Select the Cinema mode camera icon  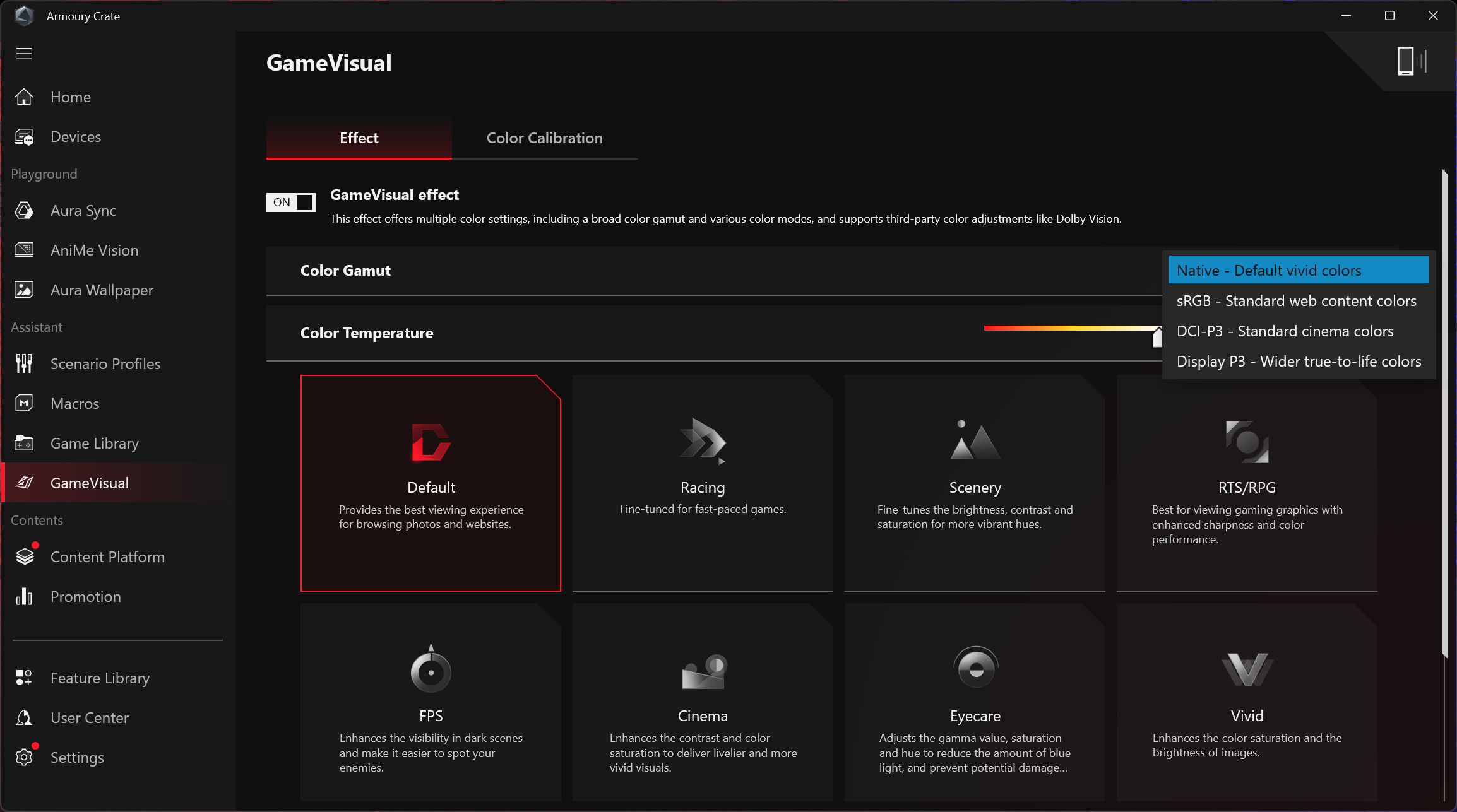(x=703, y=671)
